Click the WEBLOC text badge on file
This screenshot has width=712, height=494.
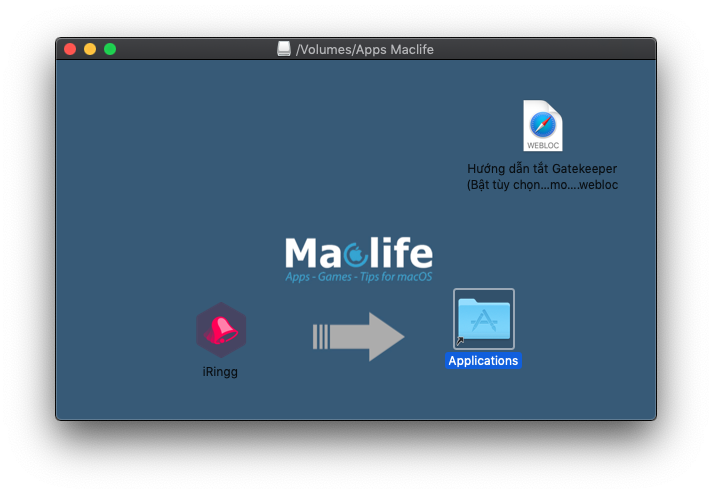(x=542, y=144)
